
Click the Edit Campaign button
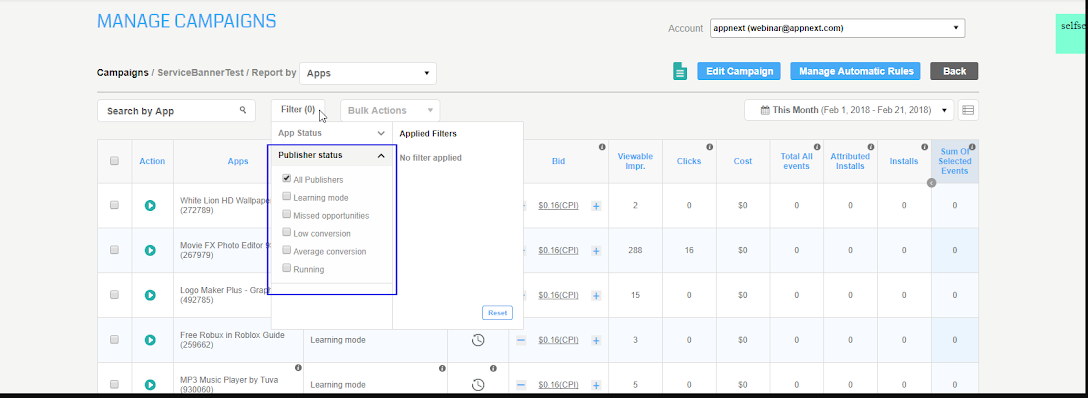[x=739, y=71]
